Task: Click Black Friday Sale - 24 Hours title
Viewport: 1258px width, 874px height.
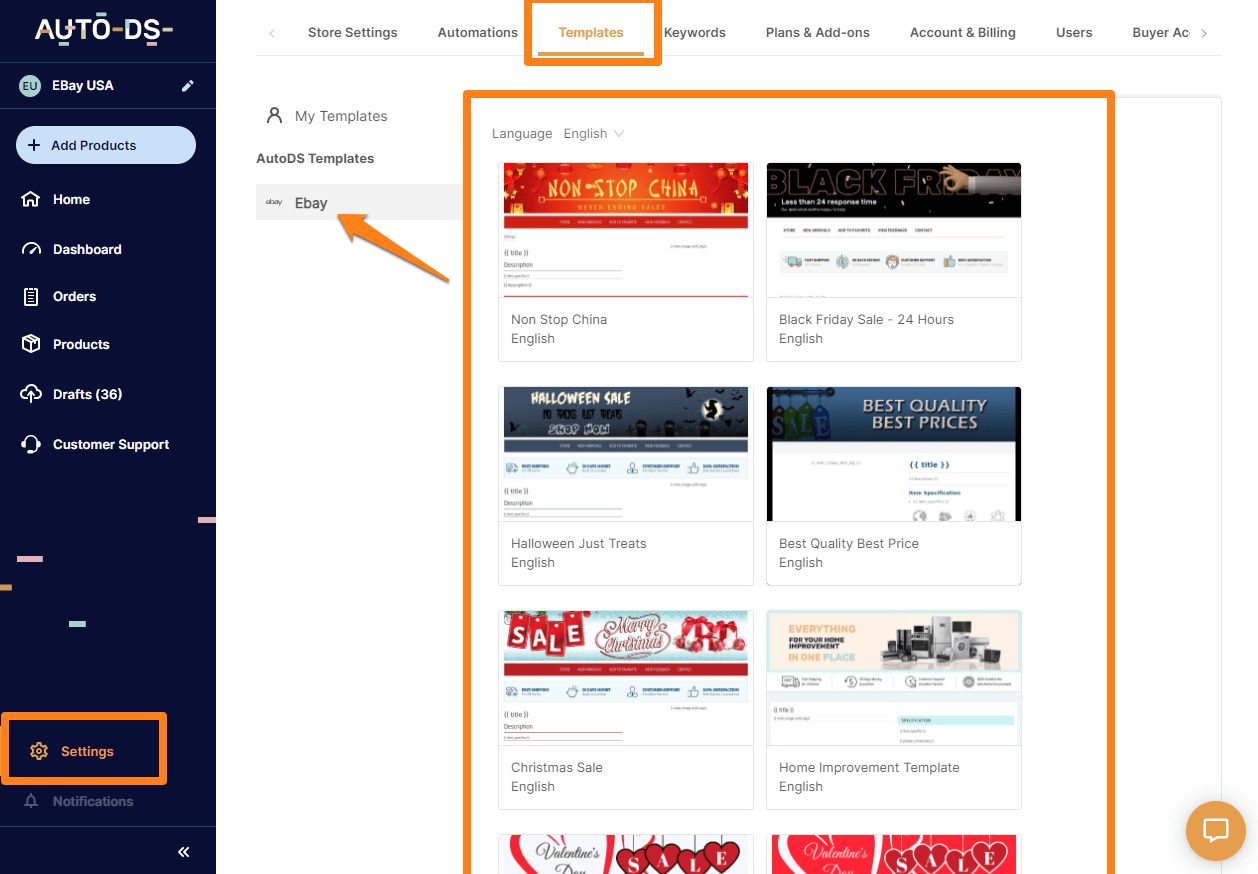Action: coord(866,320)
